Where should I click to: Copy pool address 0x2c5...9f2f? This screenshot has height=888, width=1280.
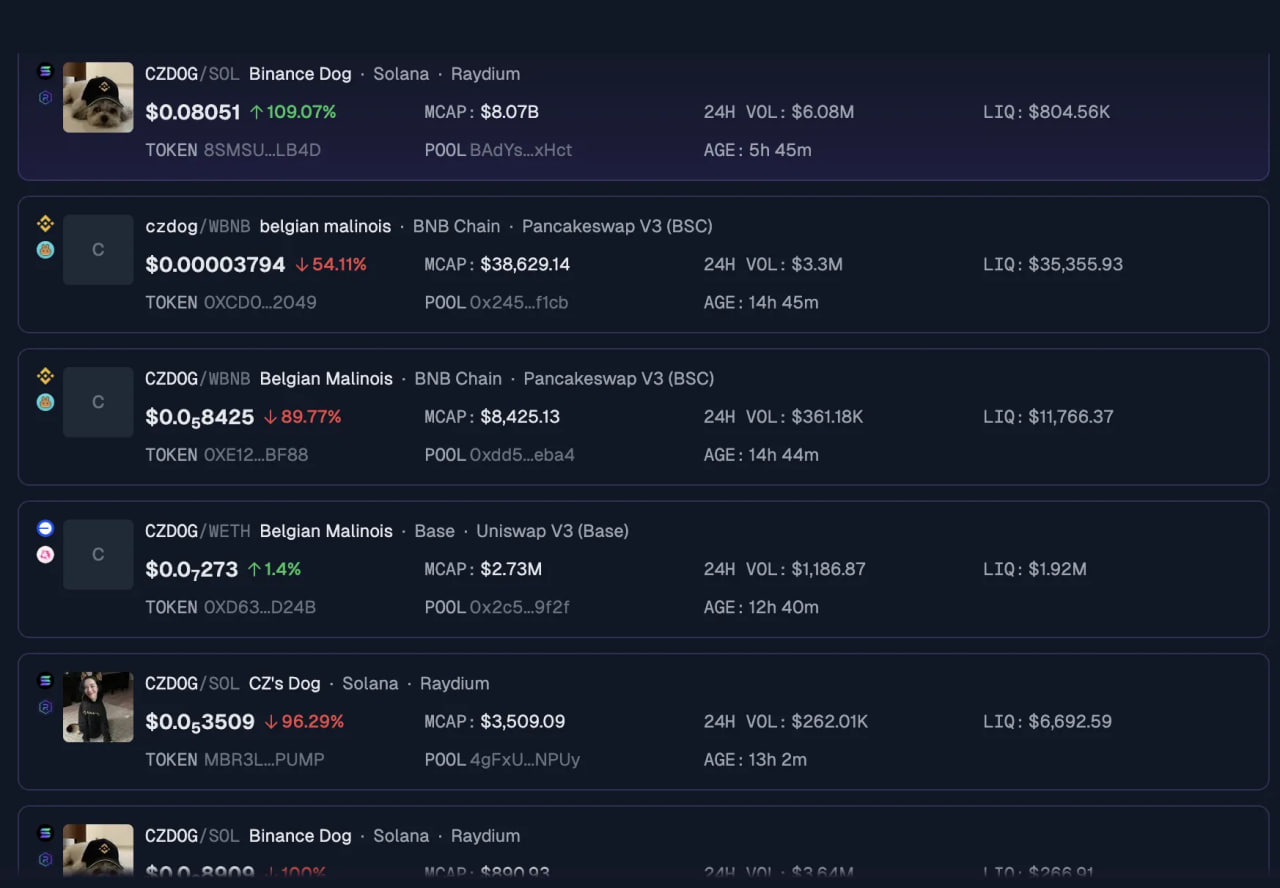[520, 608]
